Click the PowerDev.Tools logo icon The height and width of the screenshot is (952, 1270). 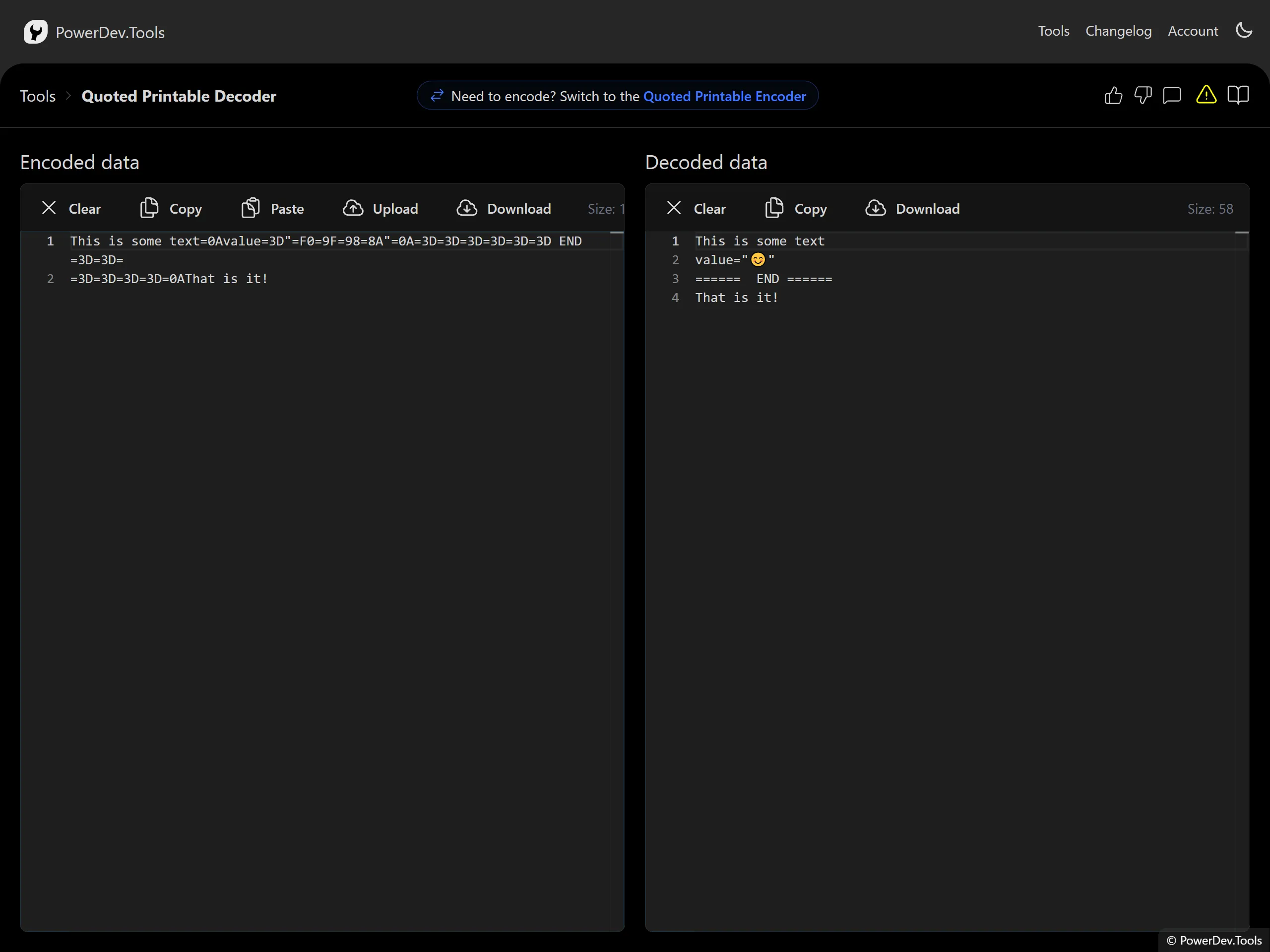coord(35,32)
